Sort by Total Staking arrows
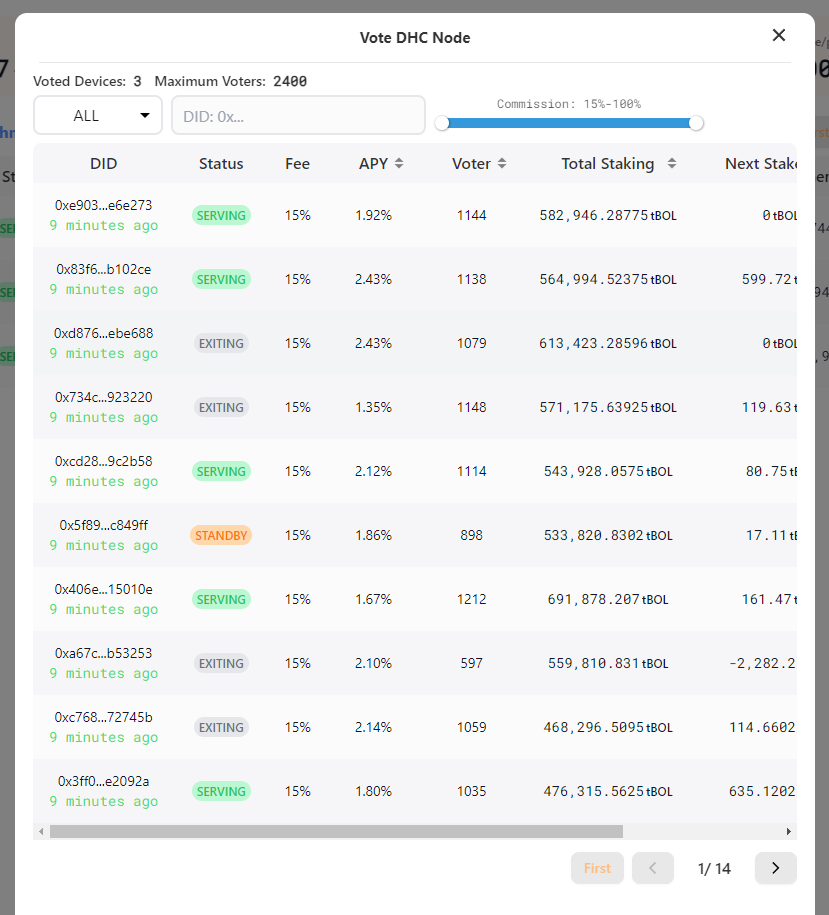Screen dimensions: 829x915 click(x=672, y=163)
